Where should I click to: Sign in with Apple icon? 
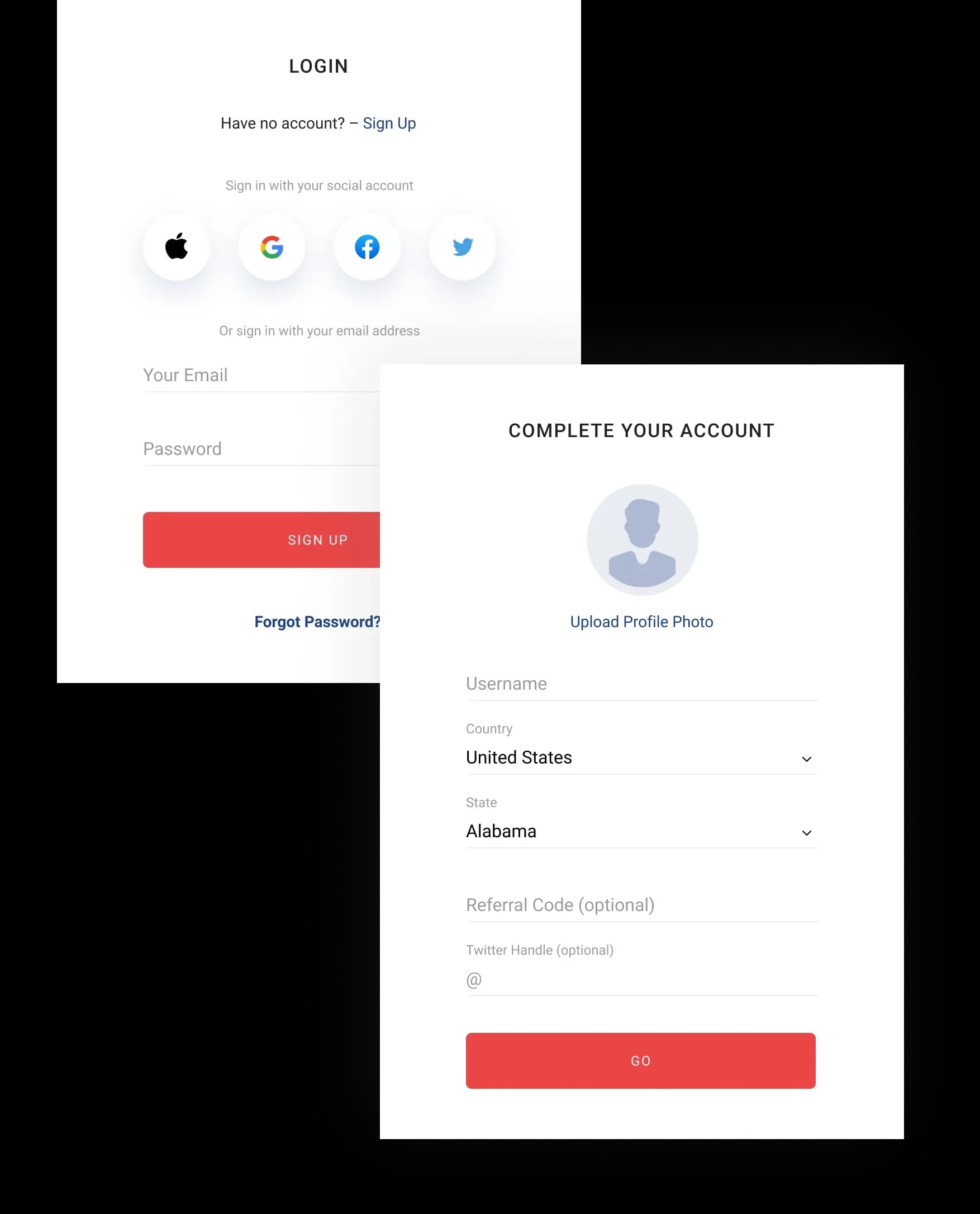click(176, 246)
